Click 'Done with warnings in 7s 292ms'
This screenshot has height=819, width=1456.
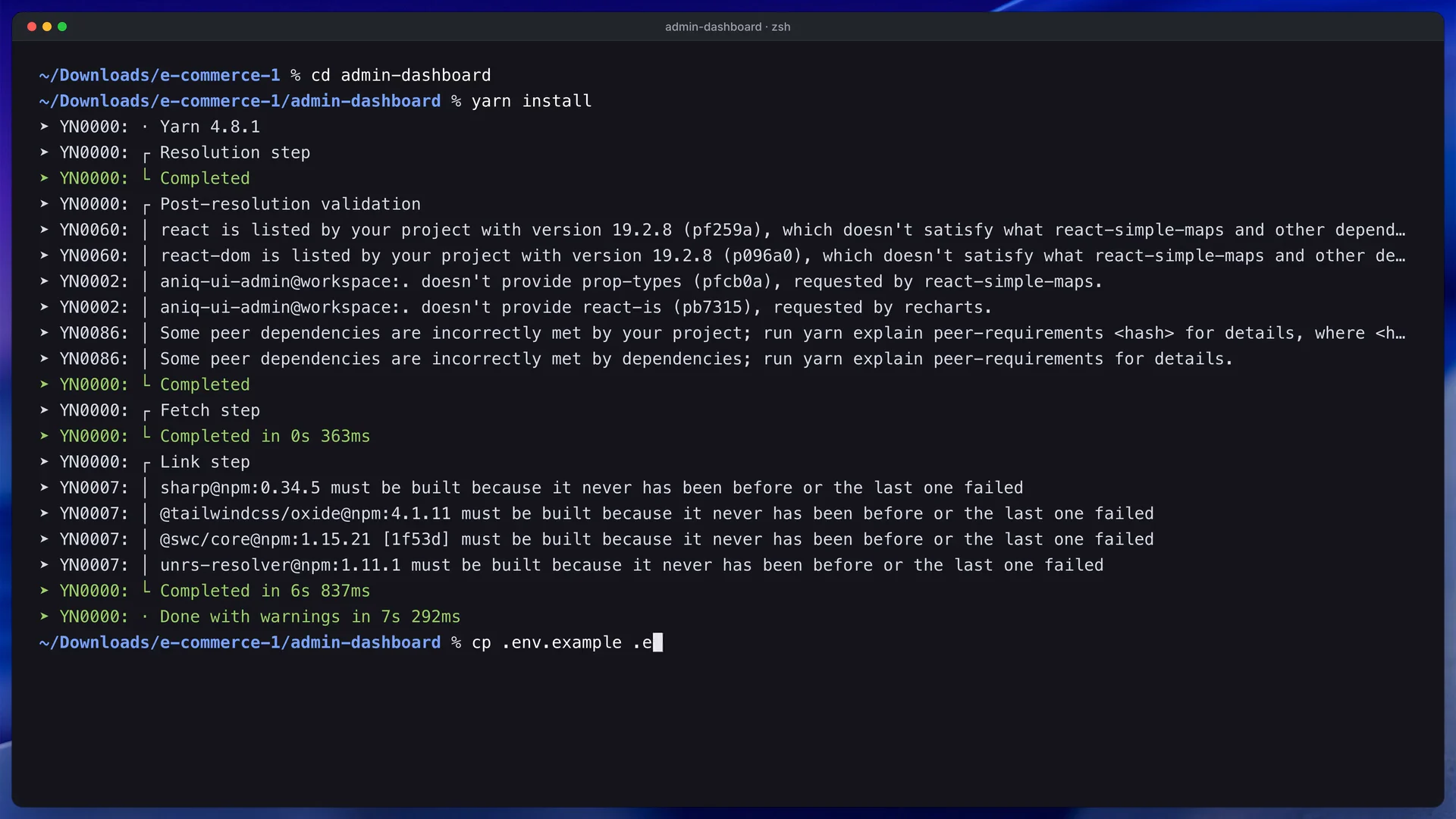pos(310,617)
